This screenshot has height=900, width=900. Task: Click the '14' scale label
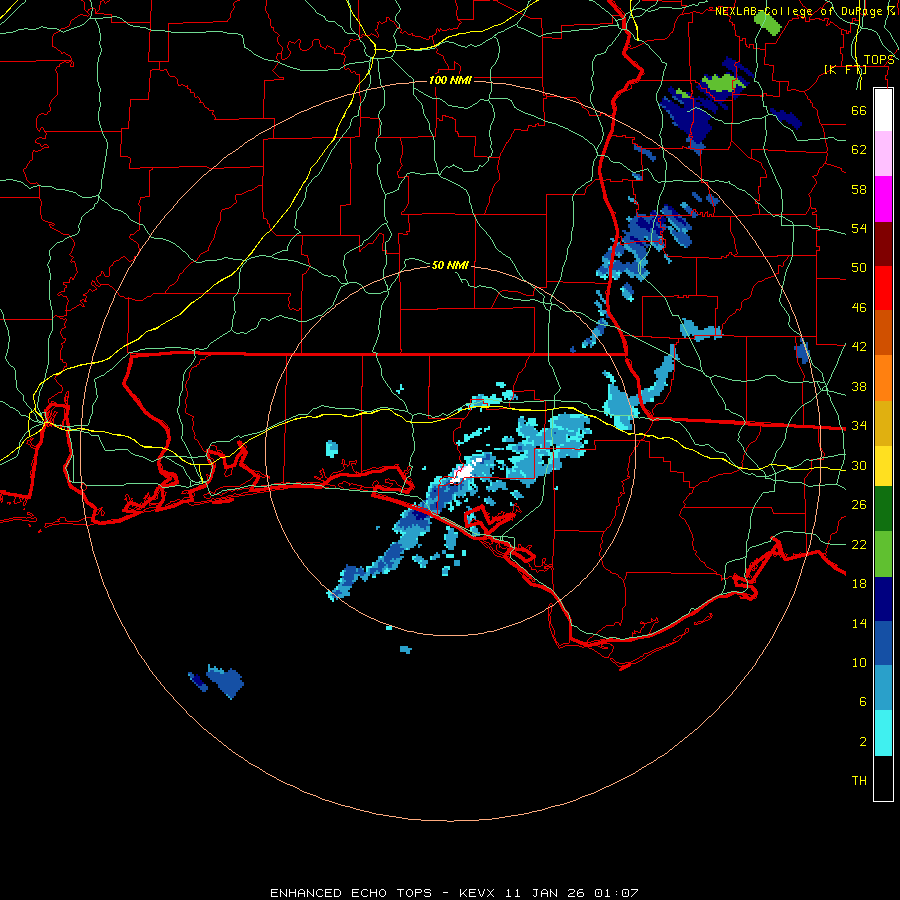coord(859,623)
